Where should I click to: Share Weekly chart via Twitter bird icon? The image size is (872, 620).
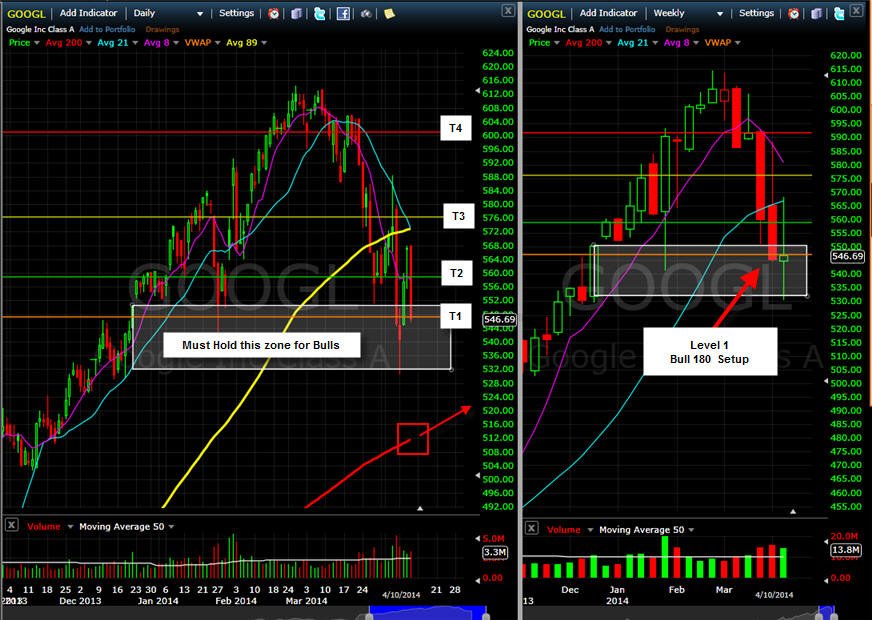click(839, 13)
